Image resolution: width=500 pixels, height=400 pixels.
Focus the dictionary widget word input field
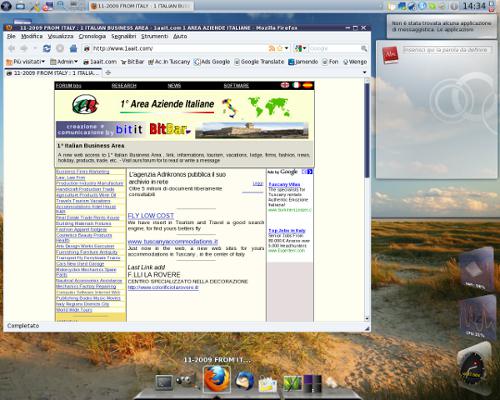(446, 50)
